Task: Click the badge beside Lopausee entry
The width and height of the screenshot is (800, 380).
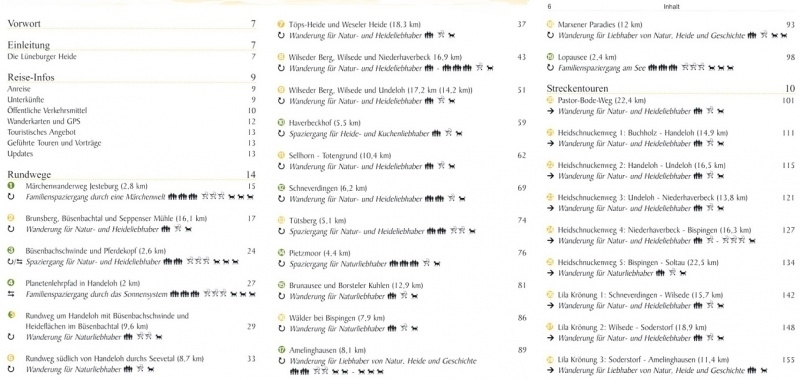Action: point(550,57)
